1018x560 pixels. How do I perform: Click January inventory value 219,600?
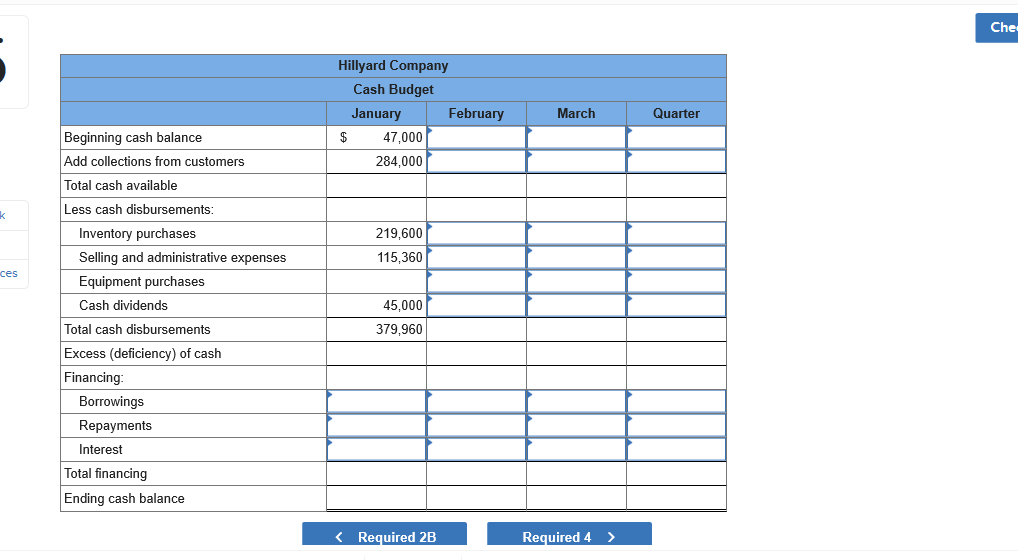point(399,234)
